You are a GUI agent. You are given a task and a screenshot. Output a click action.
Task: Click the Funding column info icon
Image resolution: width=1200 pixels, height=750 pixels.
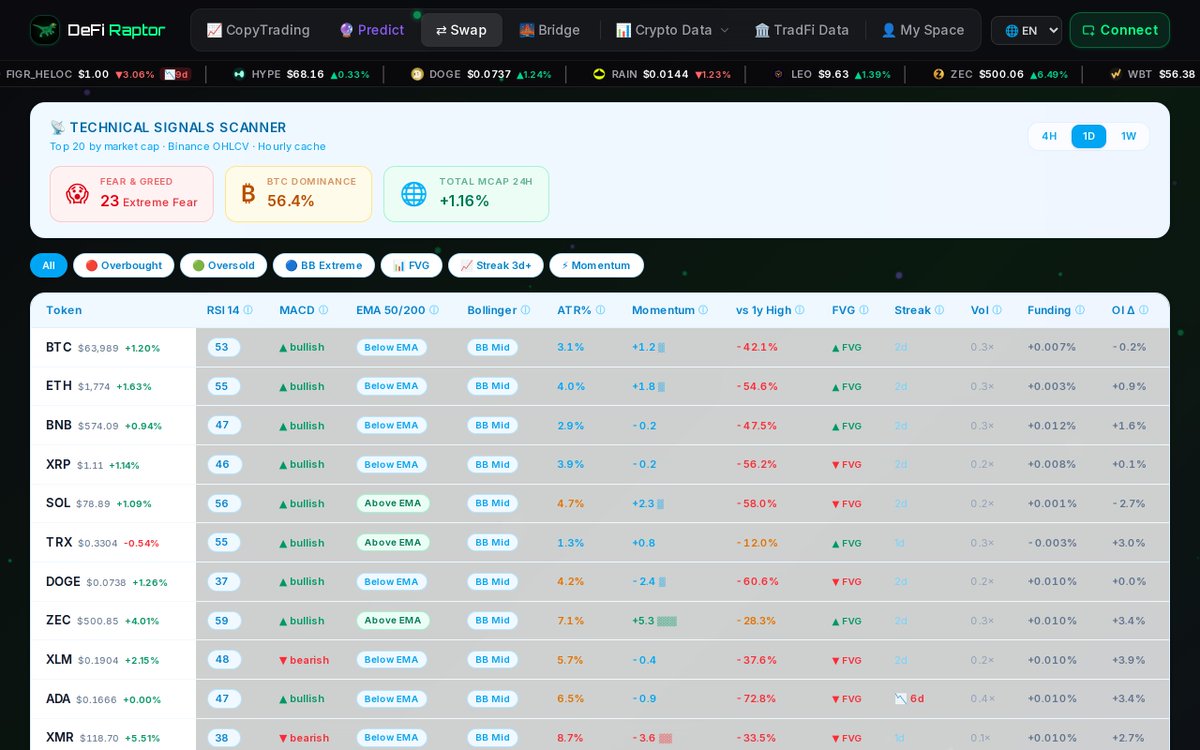[1080, 310]
